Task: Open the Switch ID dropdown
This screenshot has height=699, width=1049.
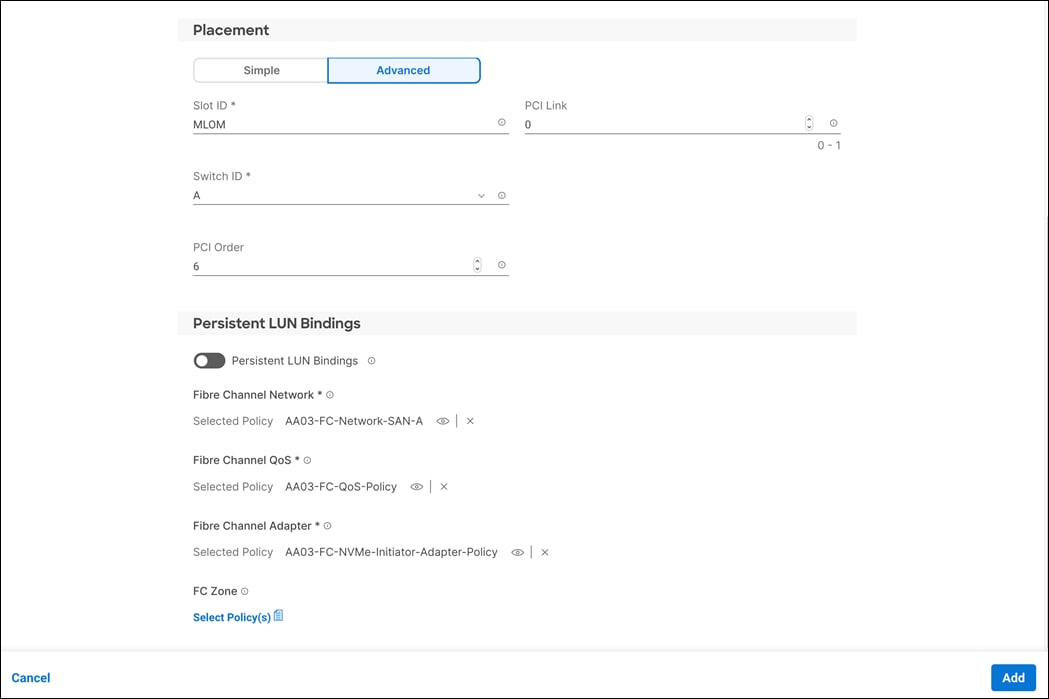Action: pyautogui.click(x=481, y=194)
